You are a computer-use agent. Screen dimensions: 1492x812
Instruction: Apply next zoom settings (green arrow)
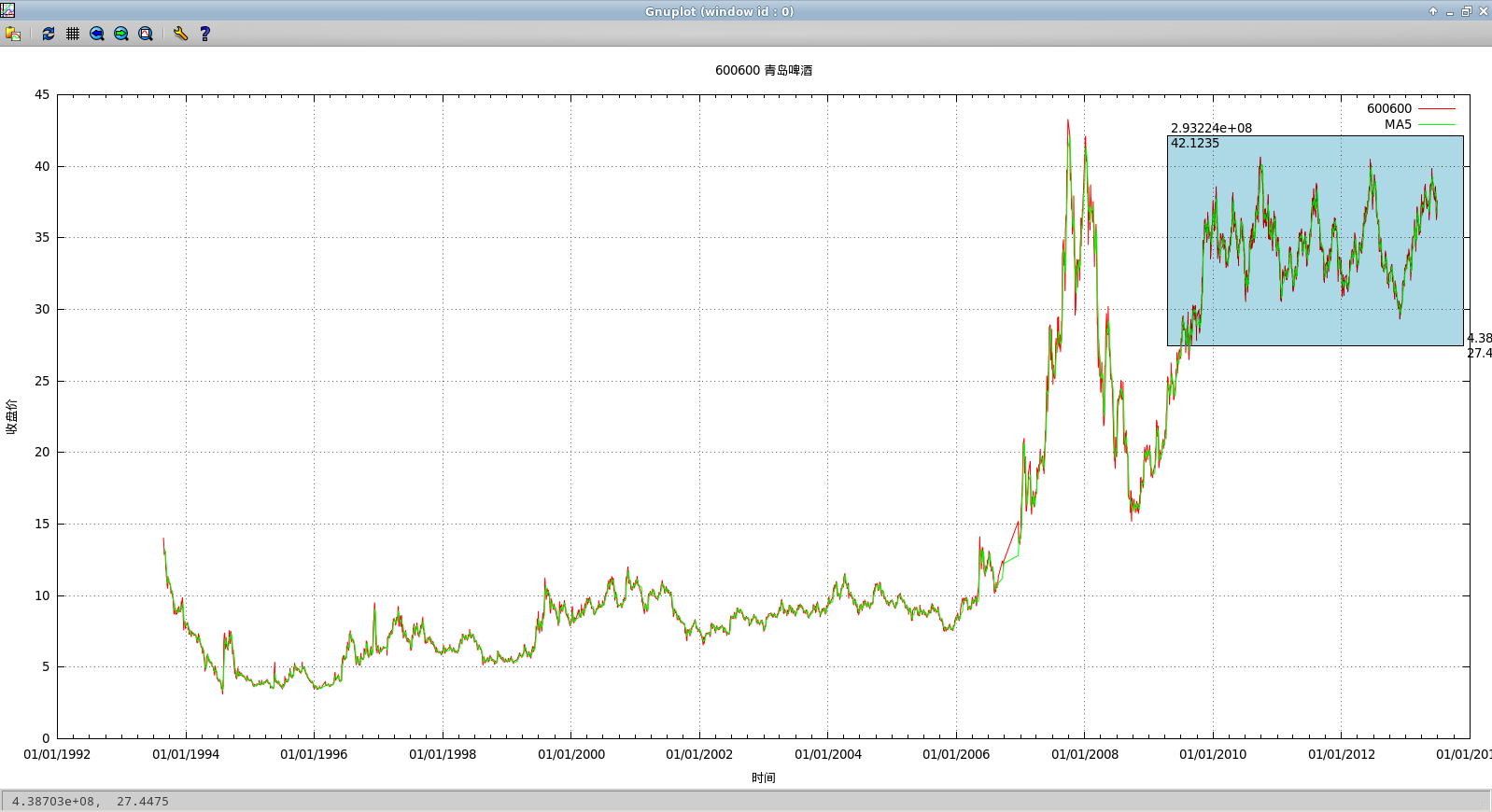point(121,34)
